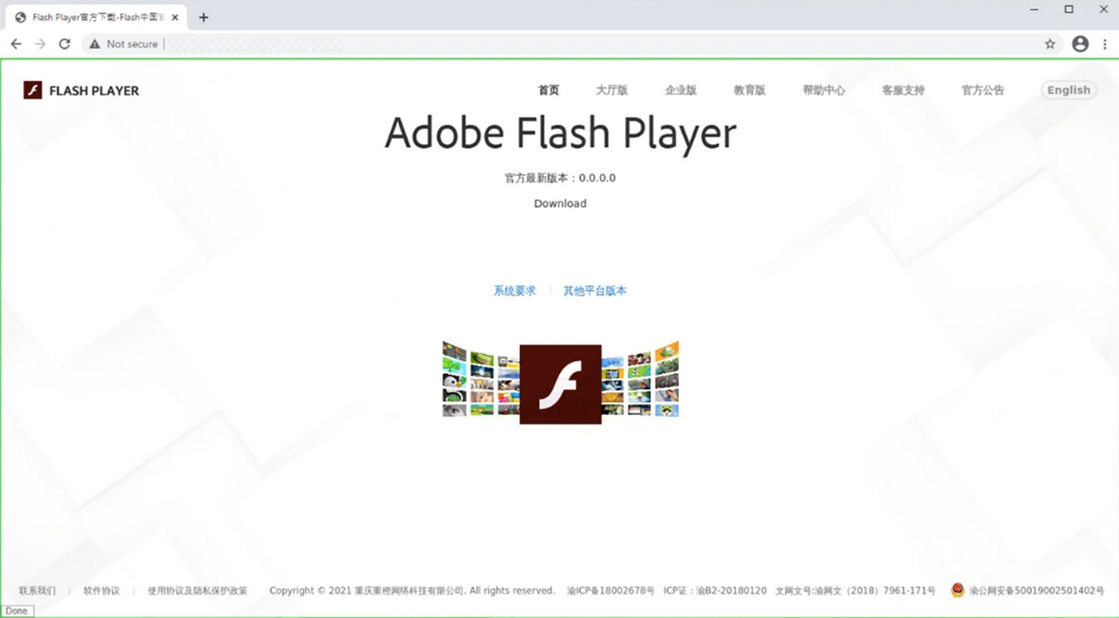Screen dimensions: 1119x618
Task: Open the 大厅版 navigation item
Action: click(612, 90)
